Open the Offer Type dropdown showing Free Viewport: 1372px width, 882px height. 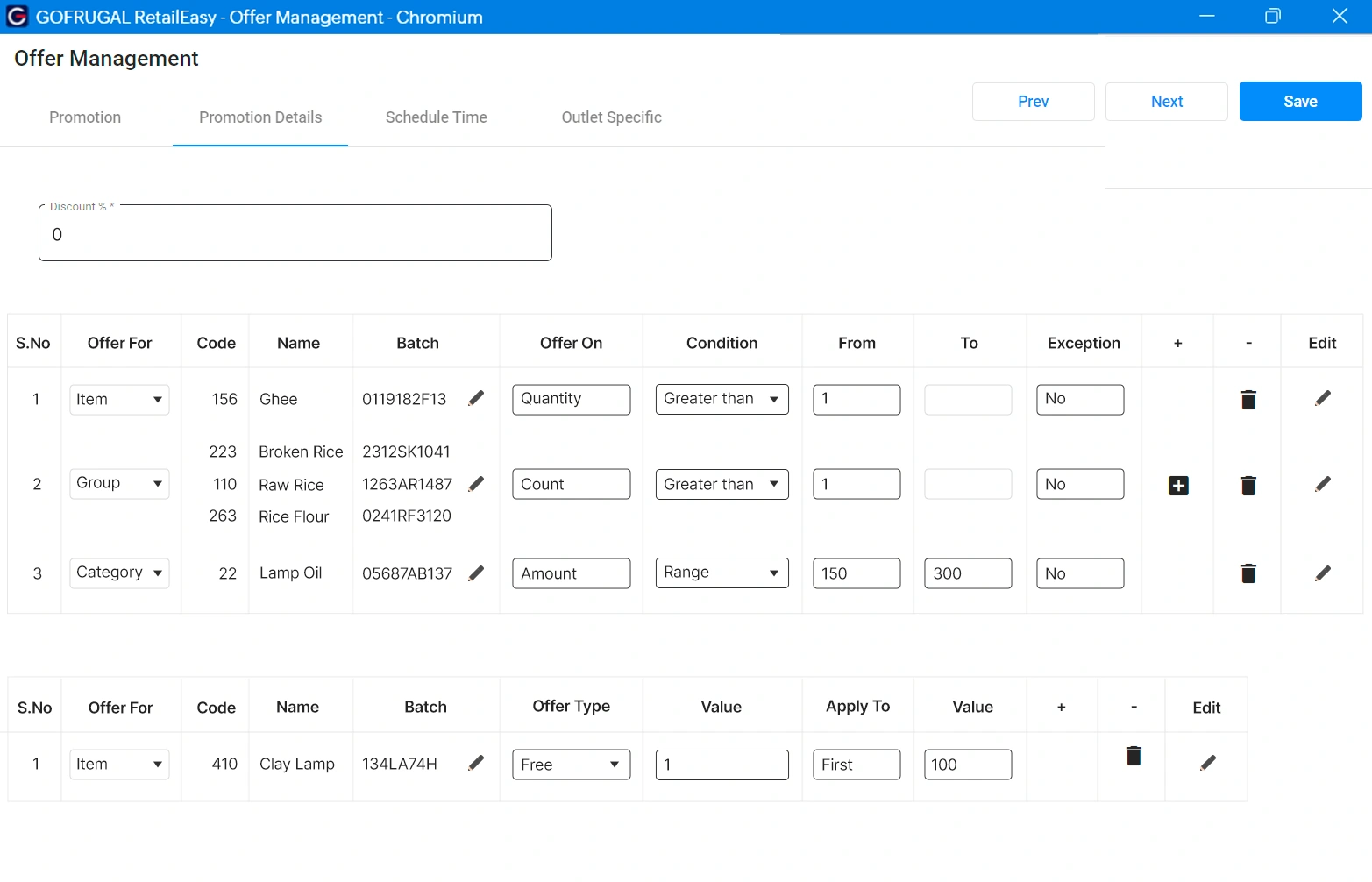[571, 764]
